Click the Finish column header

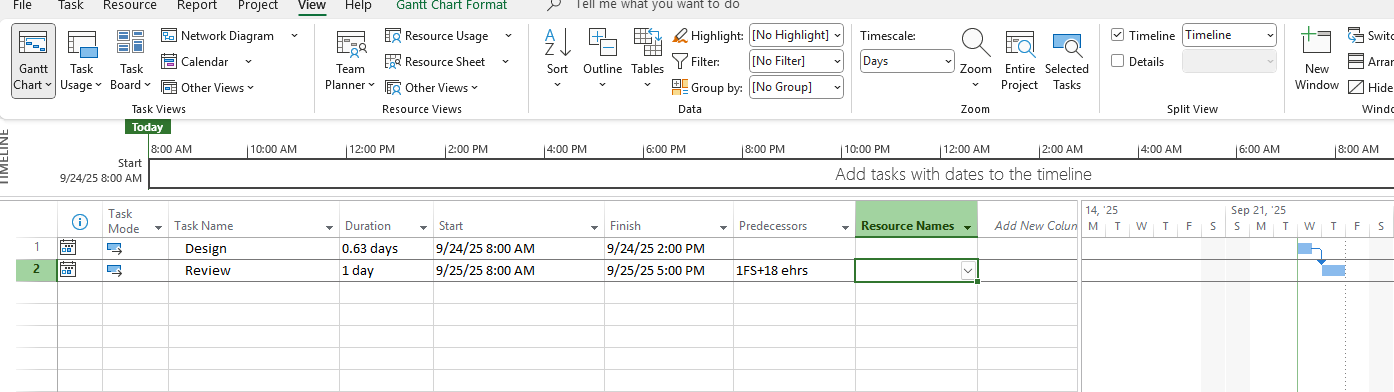668,220
